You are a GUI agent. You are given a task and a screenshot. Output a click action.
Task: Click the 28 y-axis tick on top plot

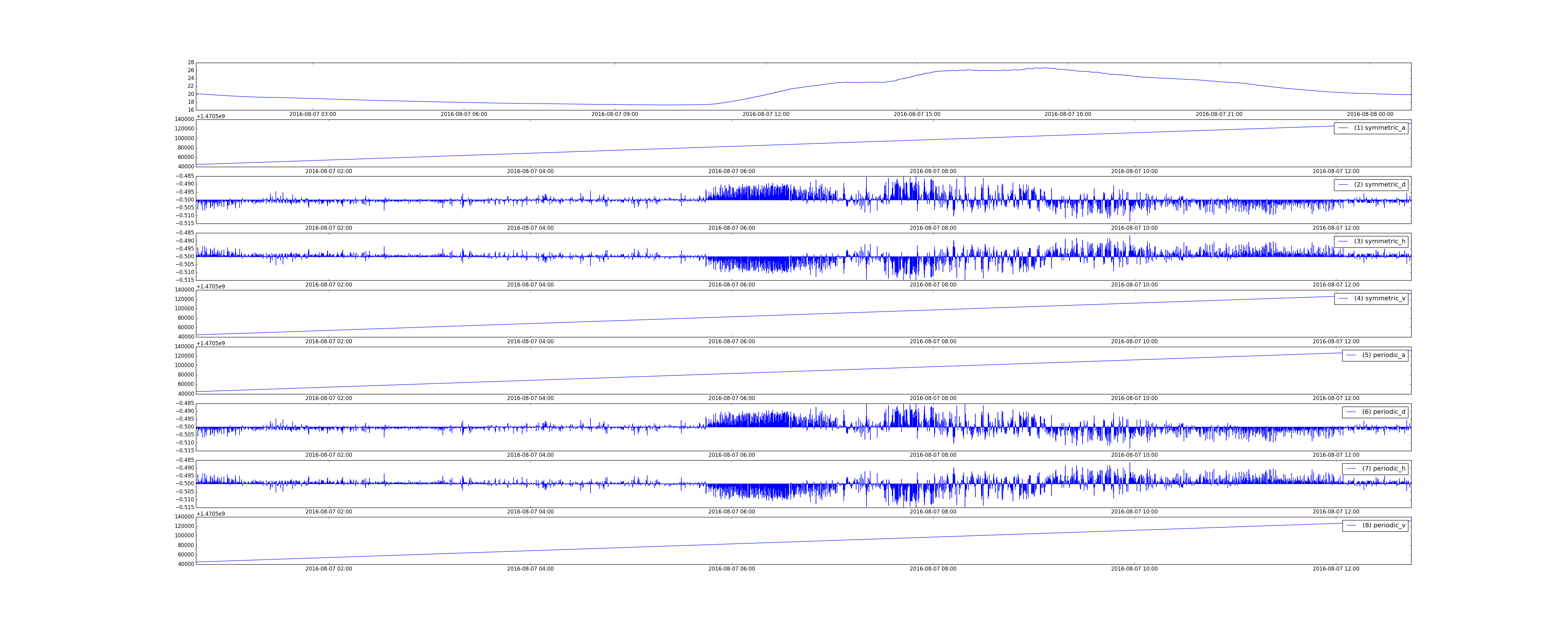(x=191, y=63)
